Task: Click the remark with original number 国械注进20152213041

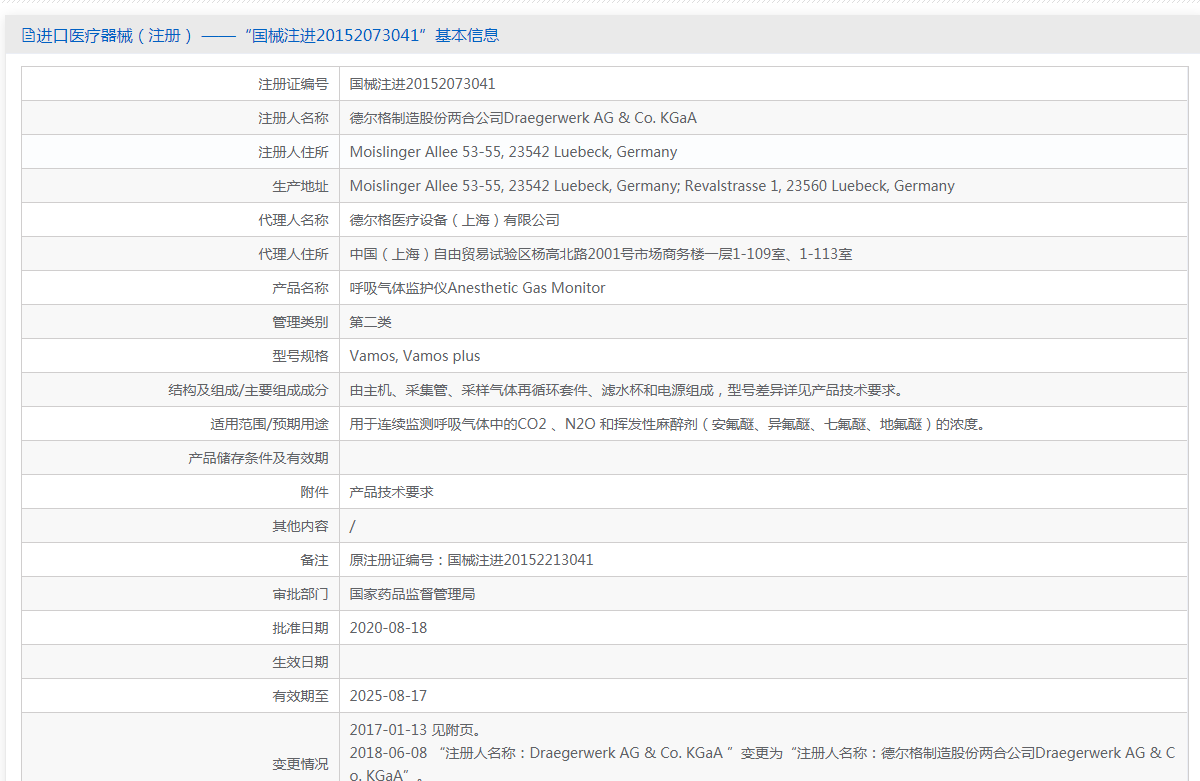Action: pyautogui.click(x=471, y=560)
